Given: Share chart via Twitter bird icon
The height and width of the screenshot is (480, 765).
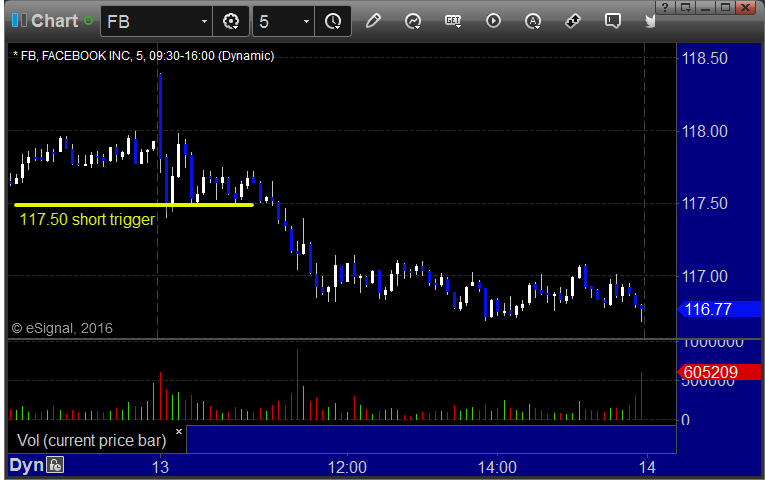Looking at the screenshot, I should [650, 21].
